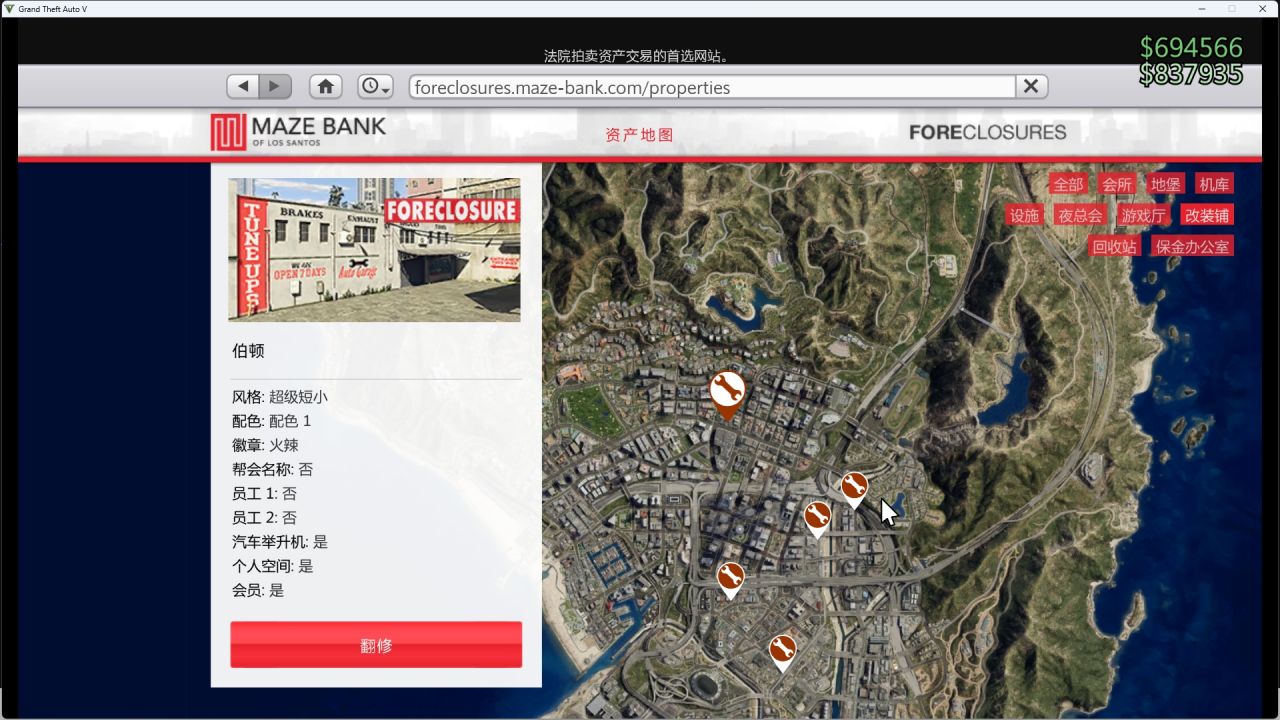Filter the map by 全部
The image size is (1280, 720).
[x=1068, y=184]
